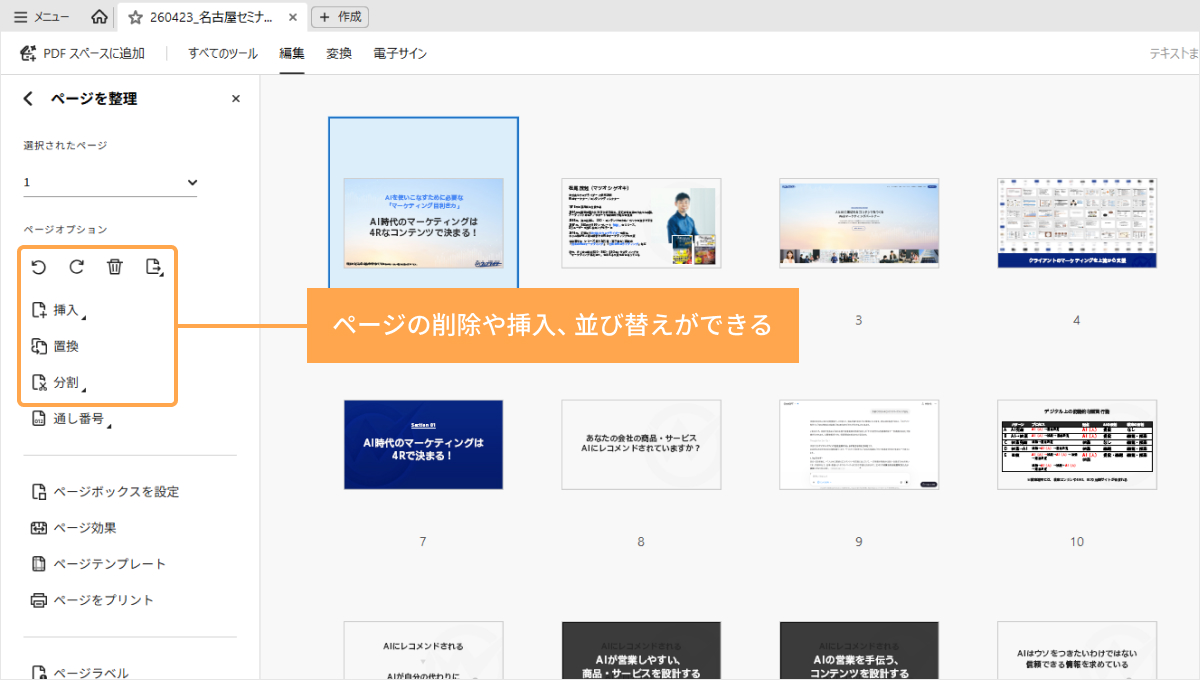Open the 通し番号 option
Image resolution: width=1200 pixels, height=680 pixels.
70,418
